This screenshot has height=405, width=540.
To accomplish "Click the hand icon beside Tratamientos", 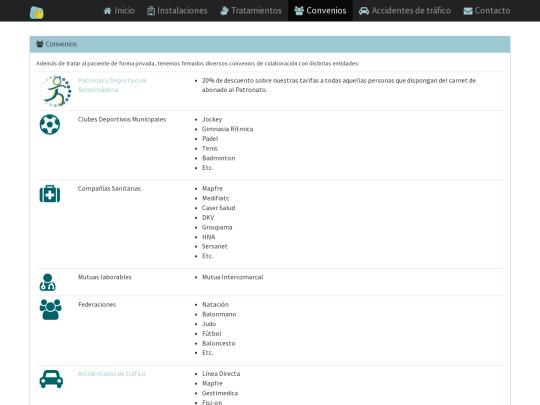I will 224,11.
